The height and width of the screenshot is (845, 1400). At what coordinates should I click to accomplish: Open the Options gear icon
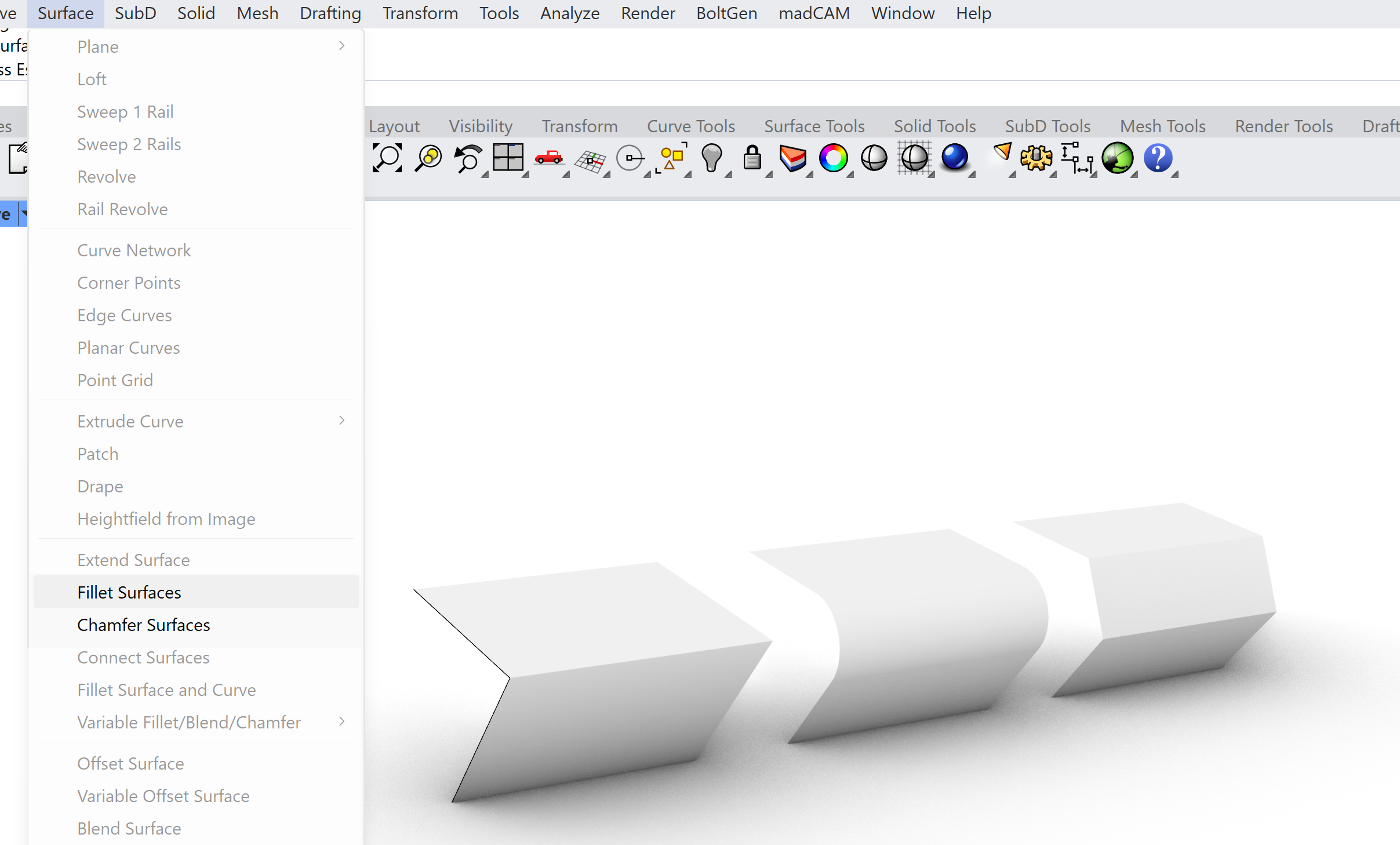click(x=1036, y=158)
